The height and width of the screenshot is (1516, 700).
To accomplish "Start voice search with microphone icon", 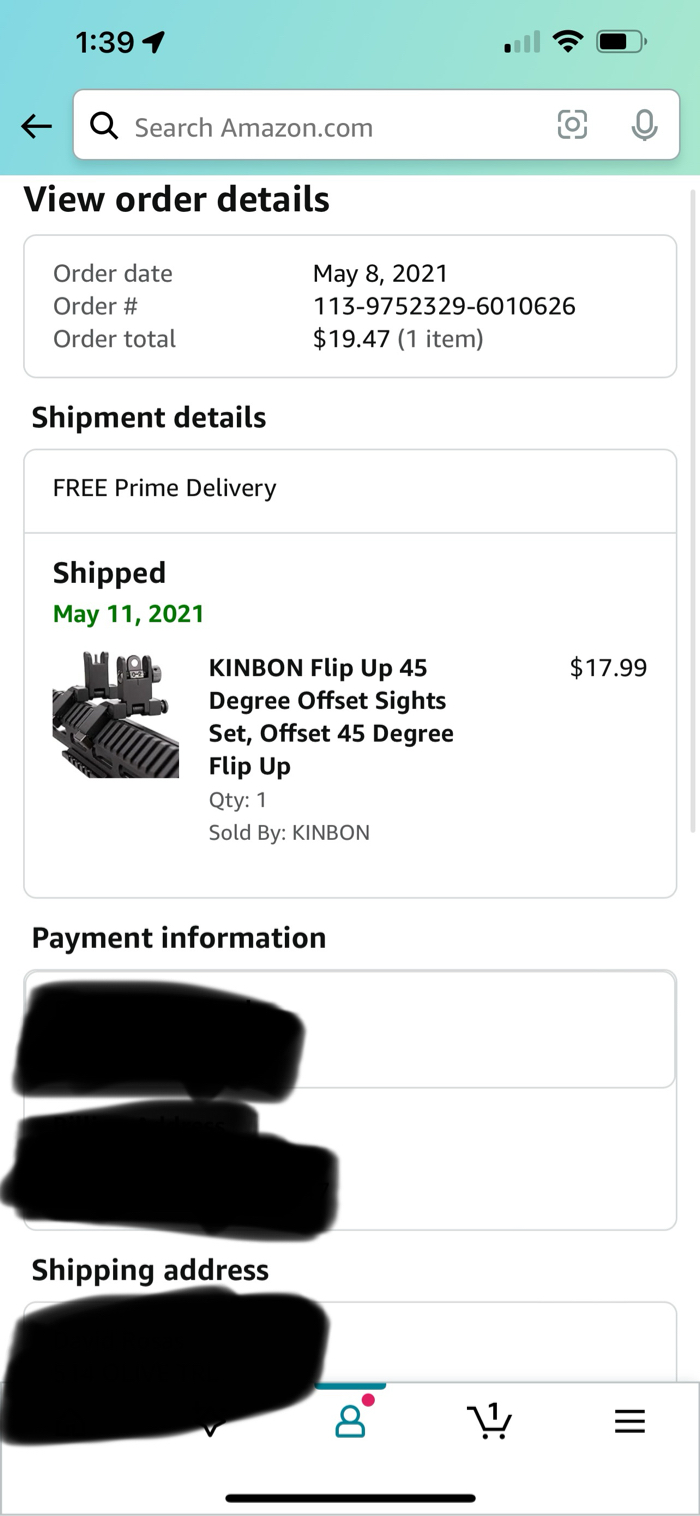I will pyautogui.click(x=645, y=125).
